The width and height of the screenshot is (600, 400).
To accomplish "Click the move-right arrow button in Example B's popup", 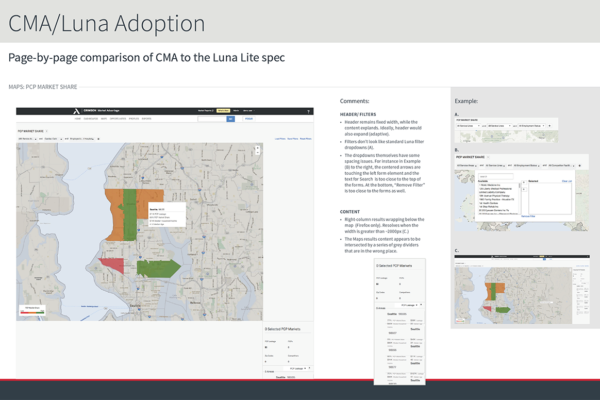I will 524,183.
